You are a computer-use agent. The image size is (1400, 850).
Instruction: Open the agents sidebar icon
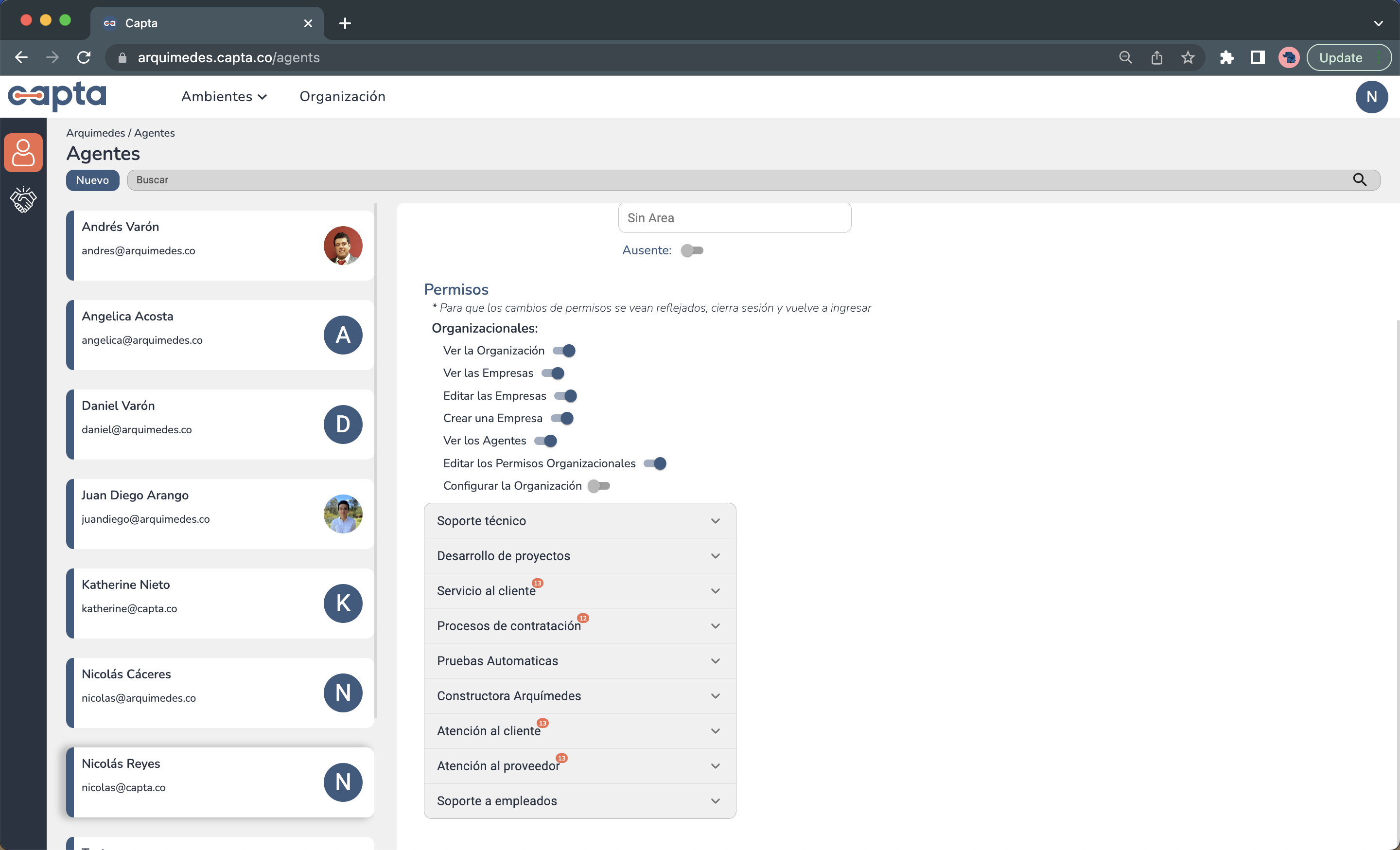click(23, 152)
